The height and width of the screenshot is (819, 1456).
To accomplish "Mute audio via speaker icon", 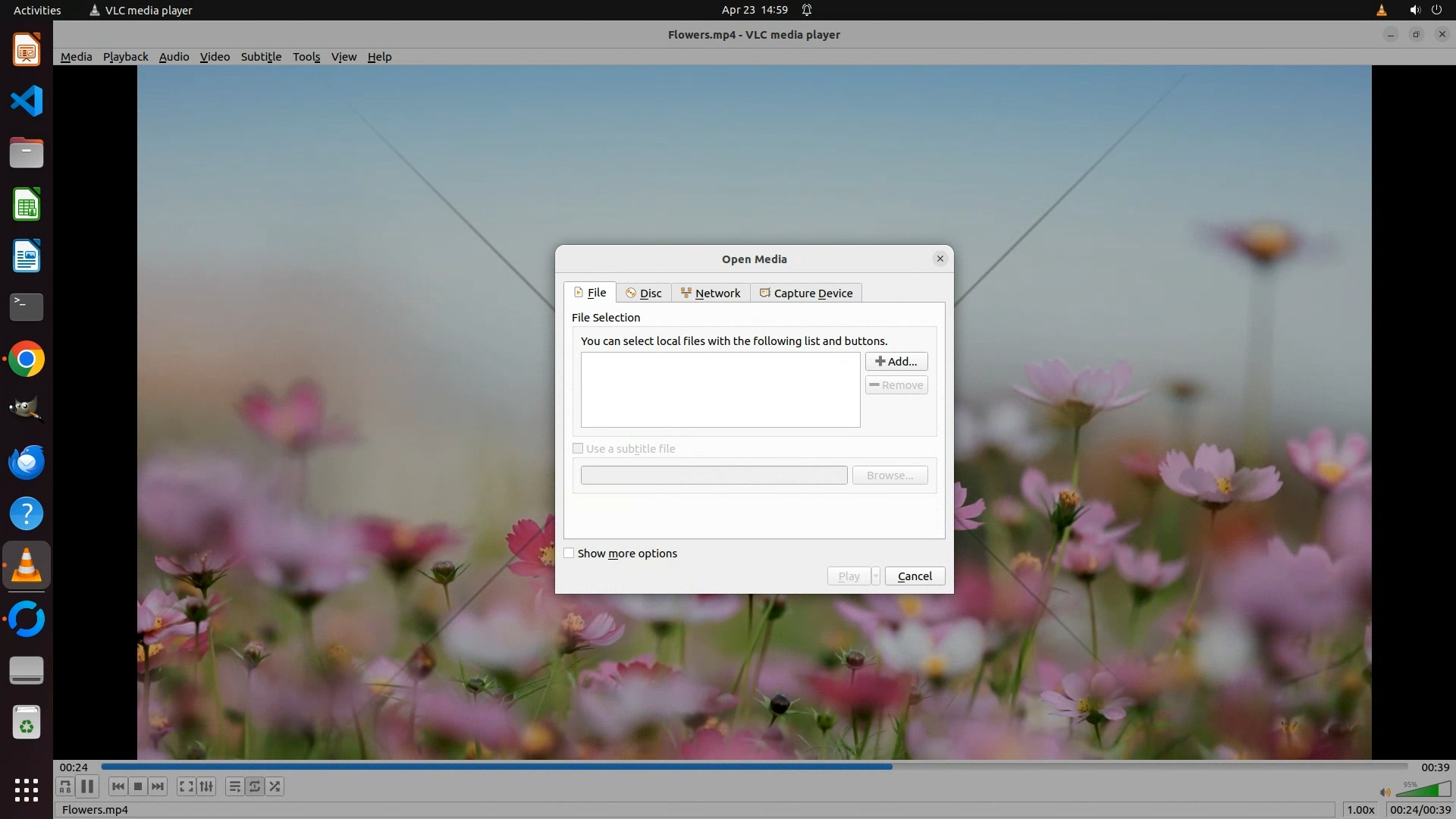I will point(1385,792).
